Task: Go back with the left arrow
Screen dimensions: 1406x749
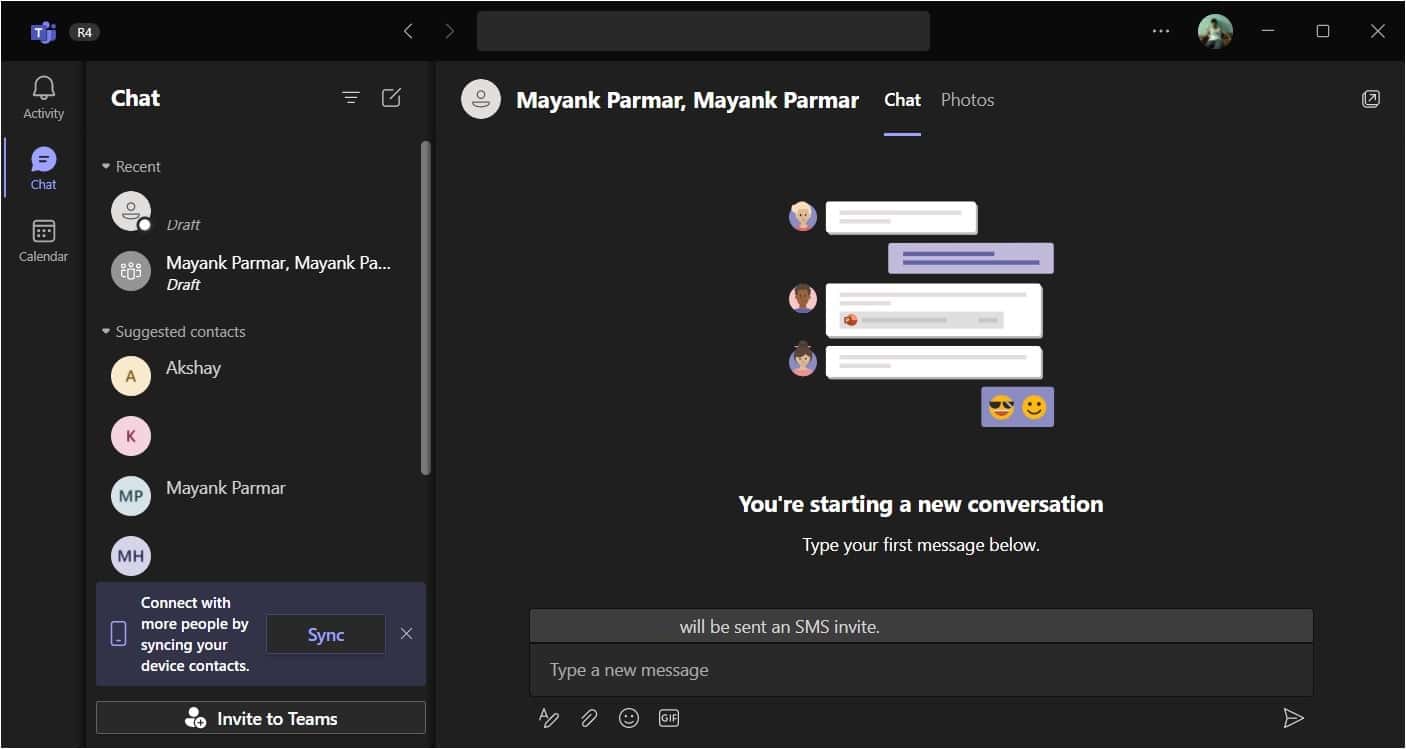Action: (408, 31)
